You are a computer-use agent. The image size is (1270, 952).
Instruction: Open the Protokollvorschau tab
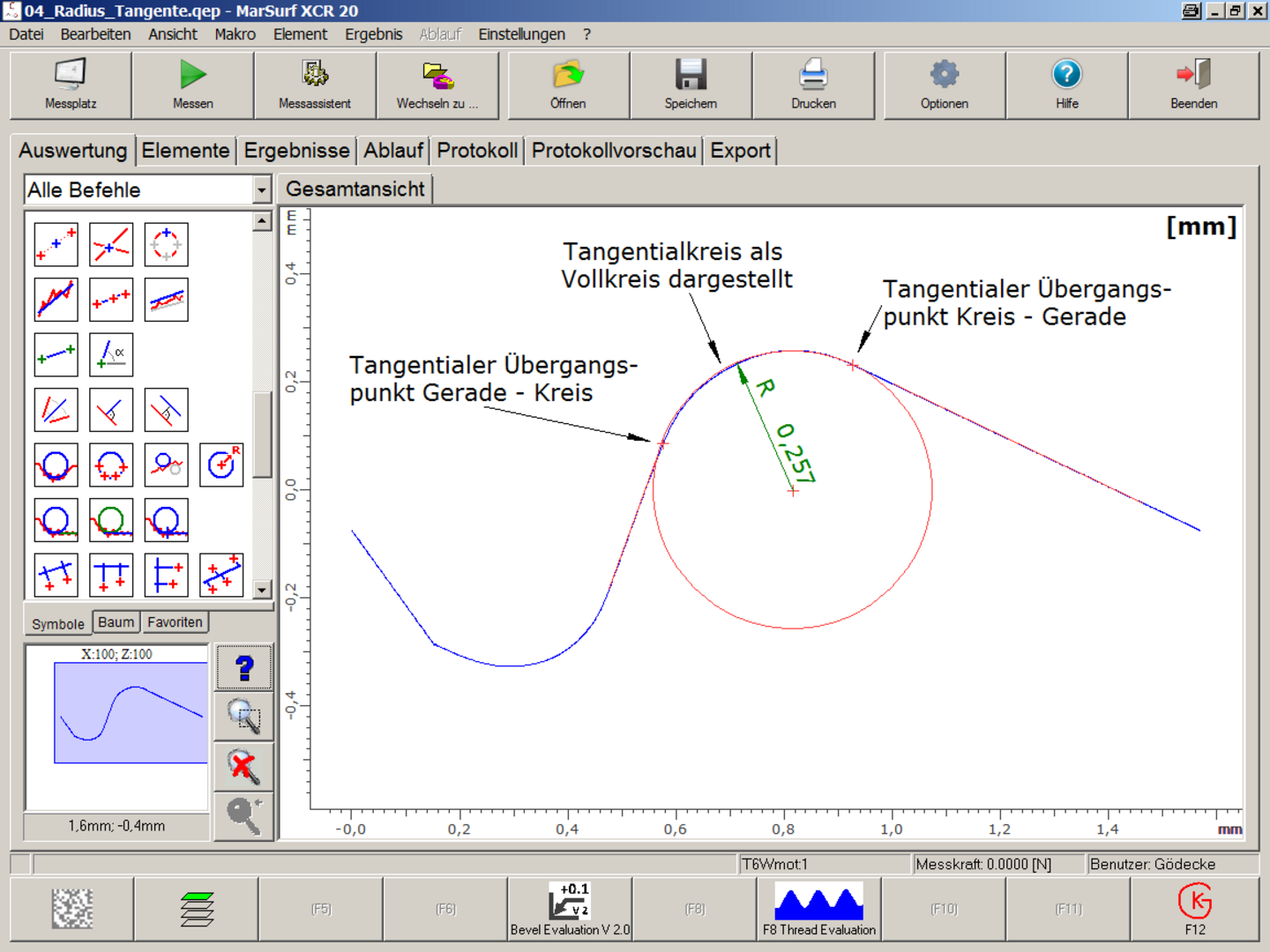click(x=614, y=151)
